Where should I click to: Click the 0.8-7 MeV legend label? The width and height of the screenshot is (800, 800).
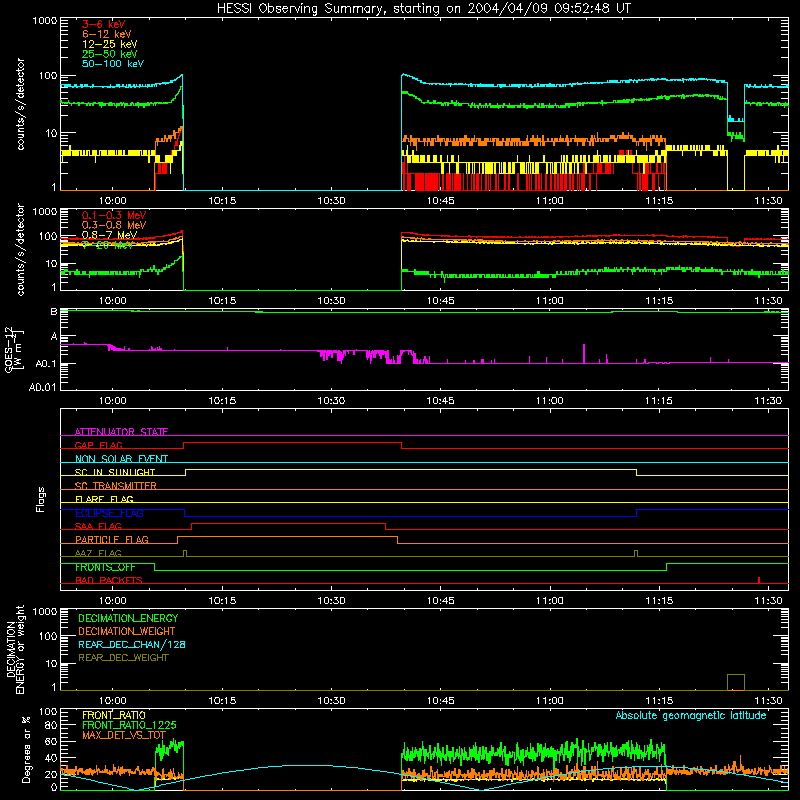[109, 235]
